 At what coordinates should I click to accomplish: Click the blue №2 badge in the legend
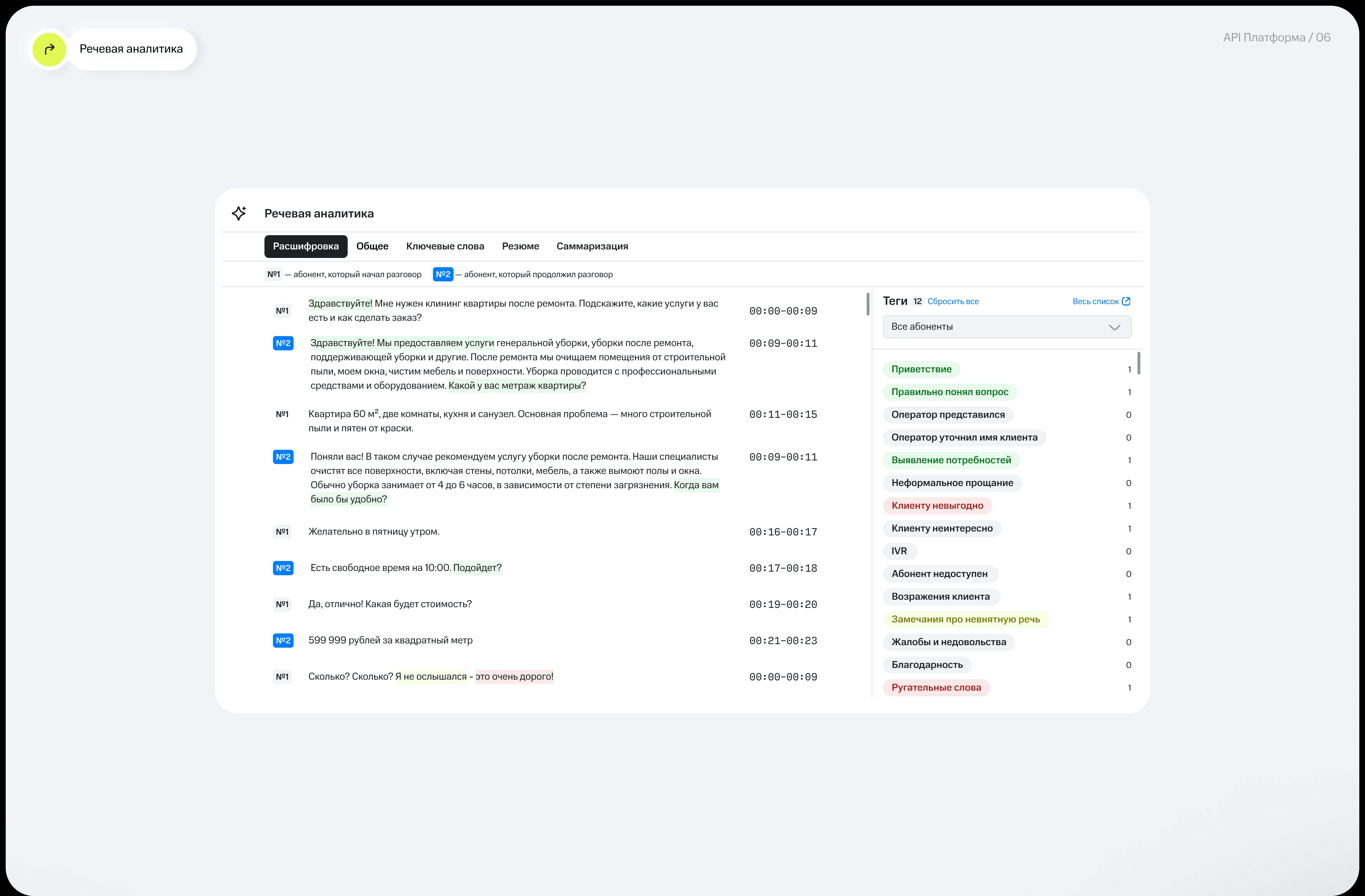(x=443, y=274)
